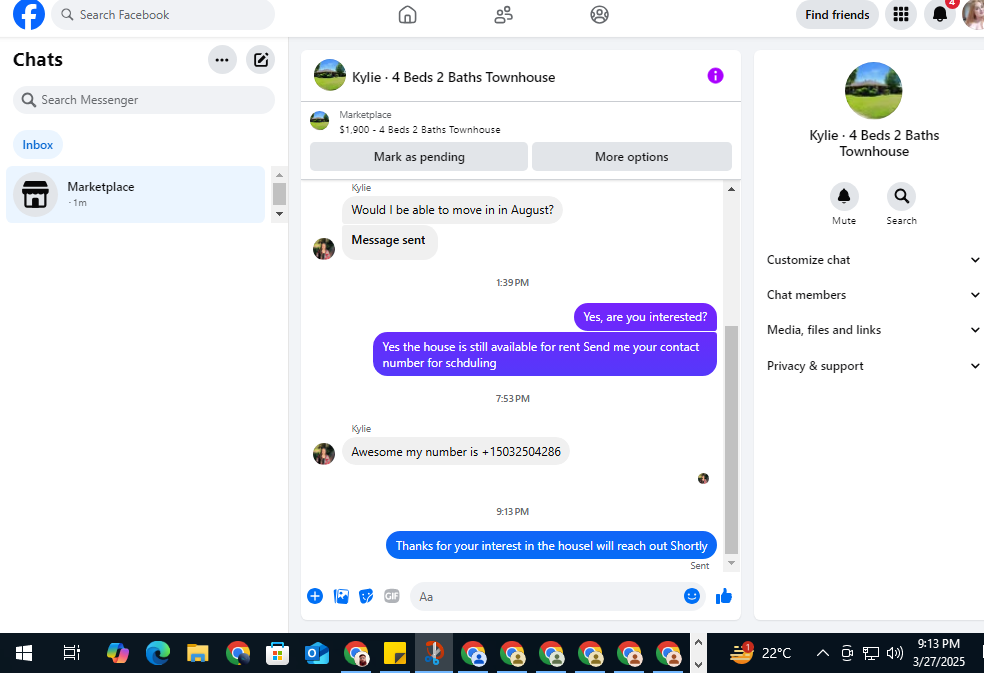
Task: Choose a GIF icon
Action: (392, 596)
